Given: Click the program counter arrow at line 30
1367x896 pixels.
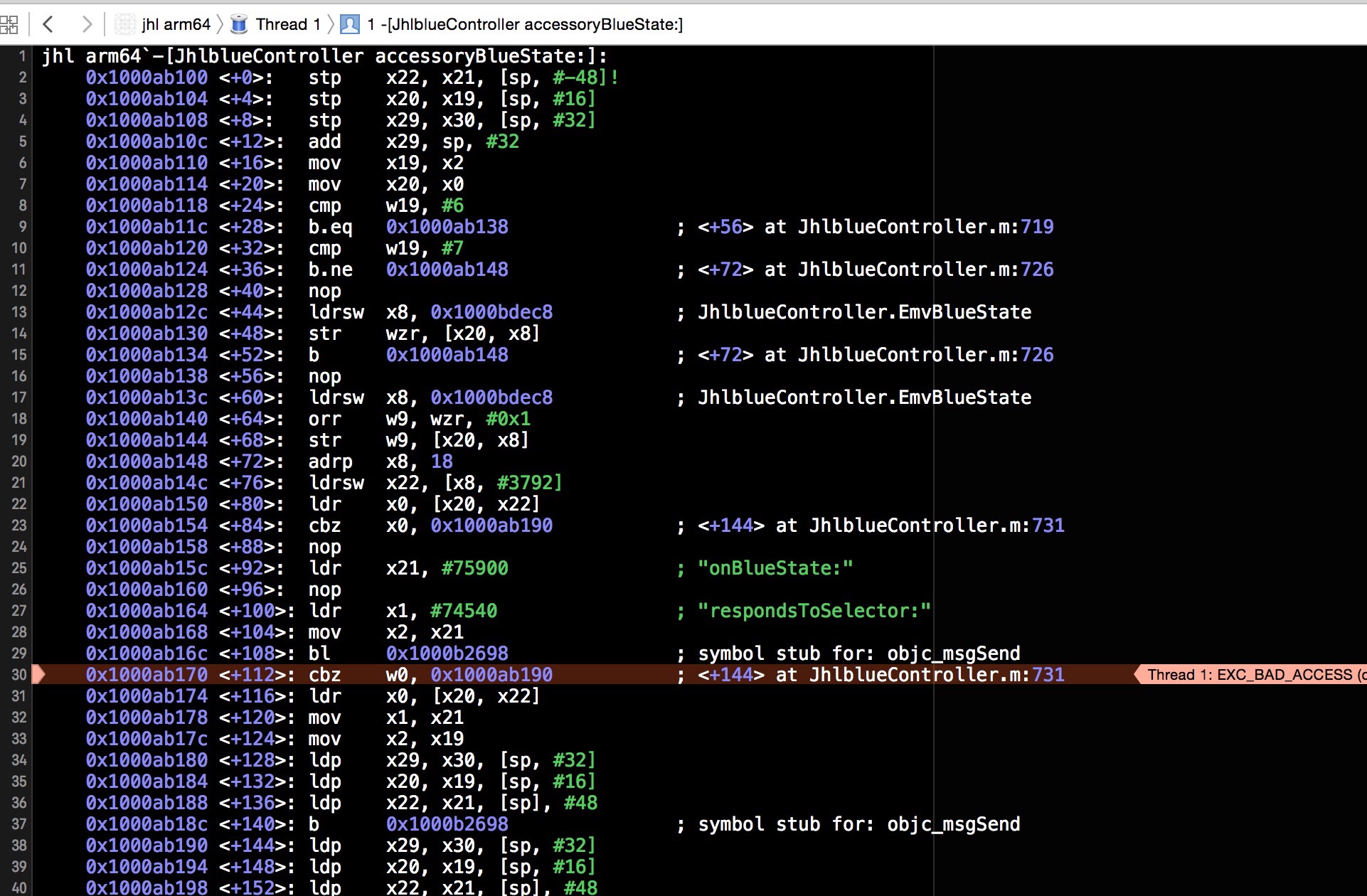Looking at the screenshot, I should click(x=39, y=674).
